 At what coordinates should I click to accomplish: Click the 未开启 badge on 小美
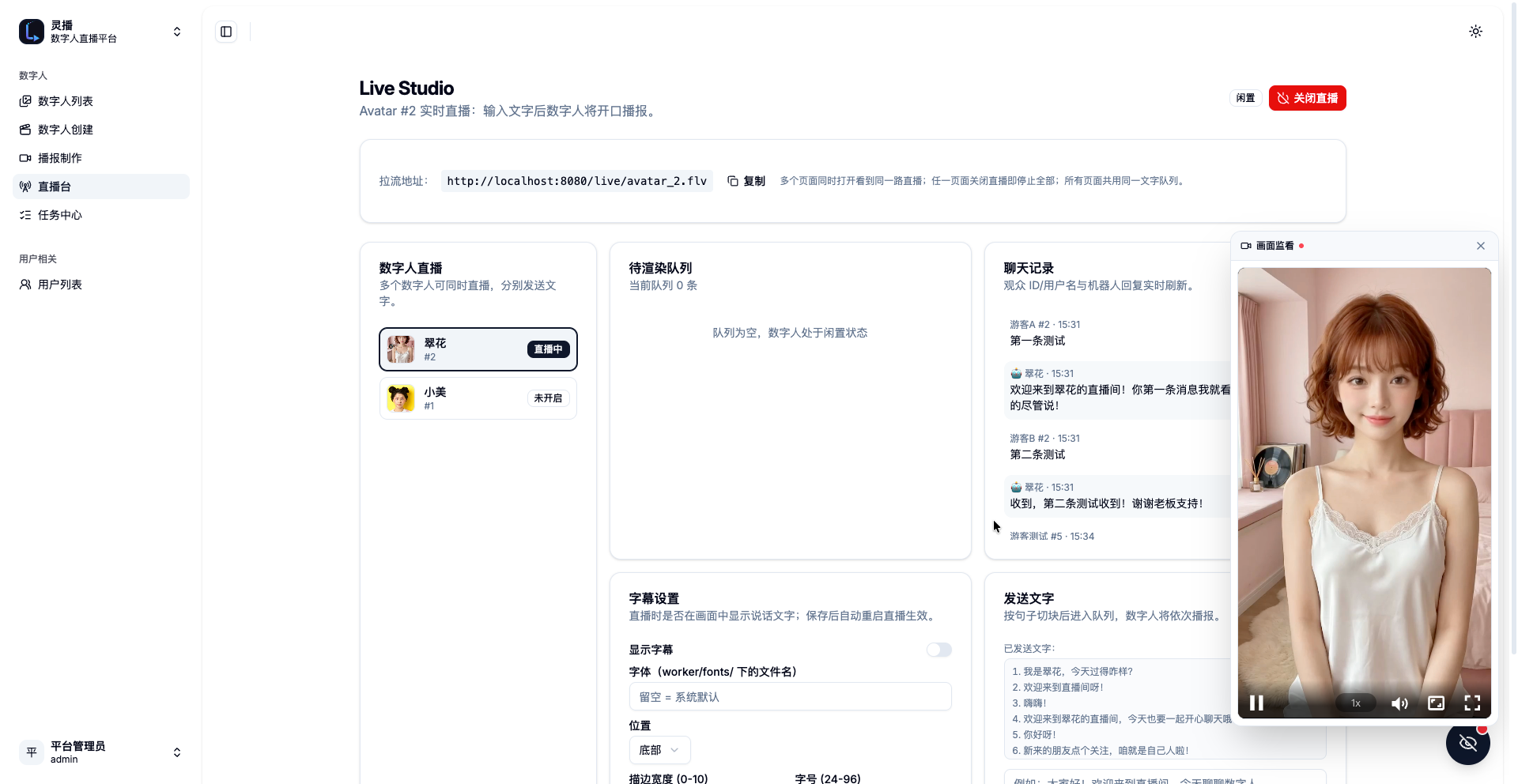(548, 398)
